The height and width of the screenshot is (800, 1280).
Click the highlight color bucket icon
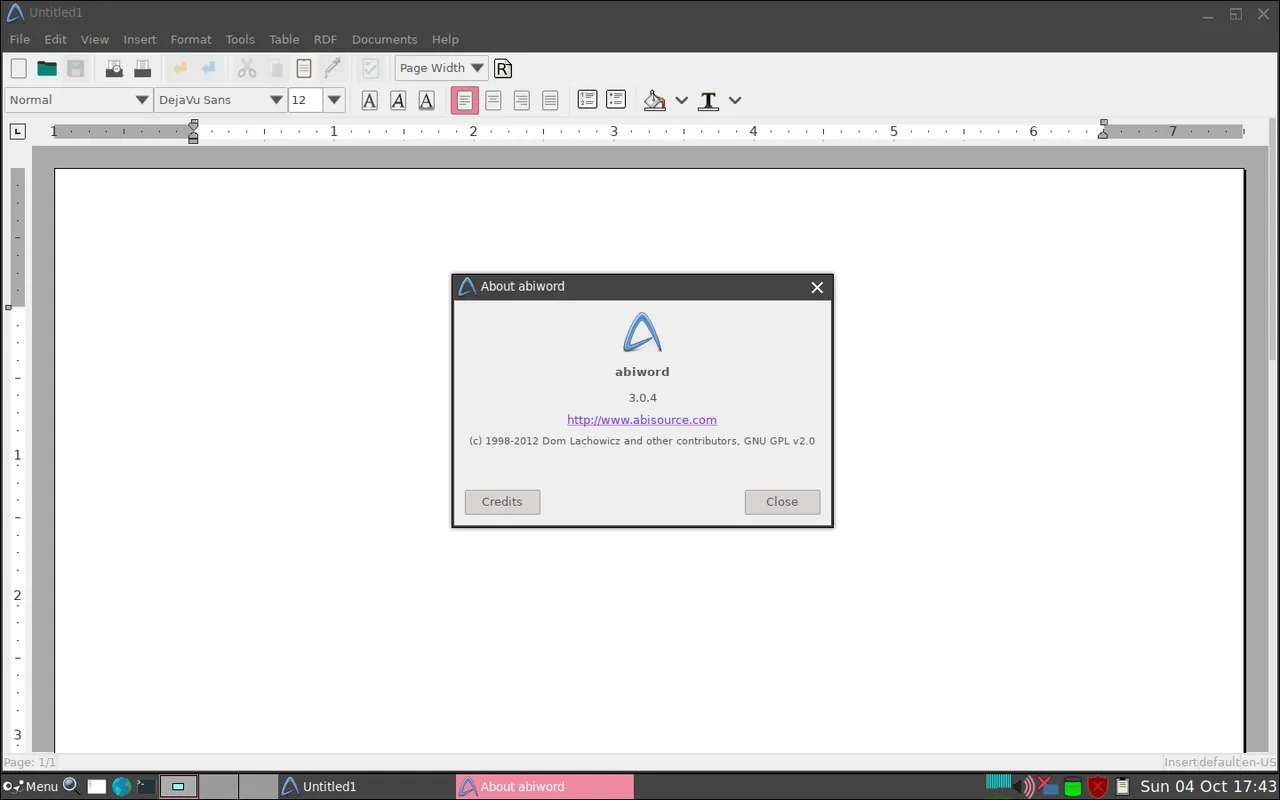[655, 100]
